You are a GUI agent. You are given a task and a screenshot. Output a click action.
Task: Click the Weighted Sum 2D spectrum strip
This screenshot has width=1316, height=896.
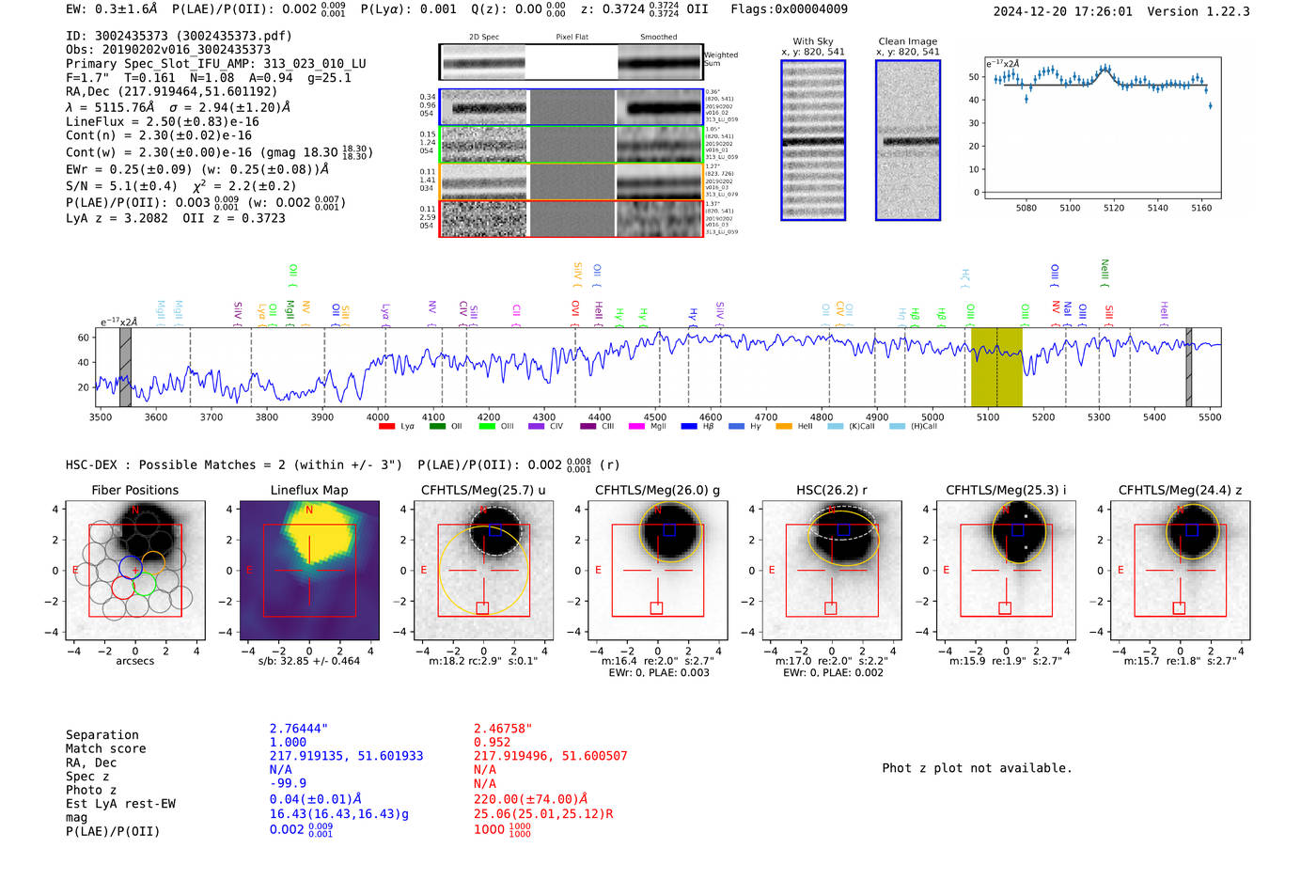(572, 62)
